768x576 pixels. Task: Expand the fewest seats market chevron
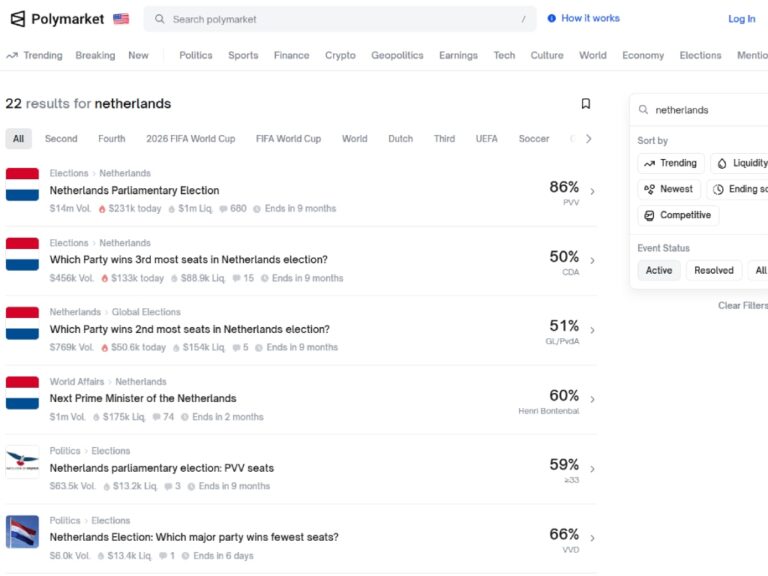[592, 539]
